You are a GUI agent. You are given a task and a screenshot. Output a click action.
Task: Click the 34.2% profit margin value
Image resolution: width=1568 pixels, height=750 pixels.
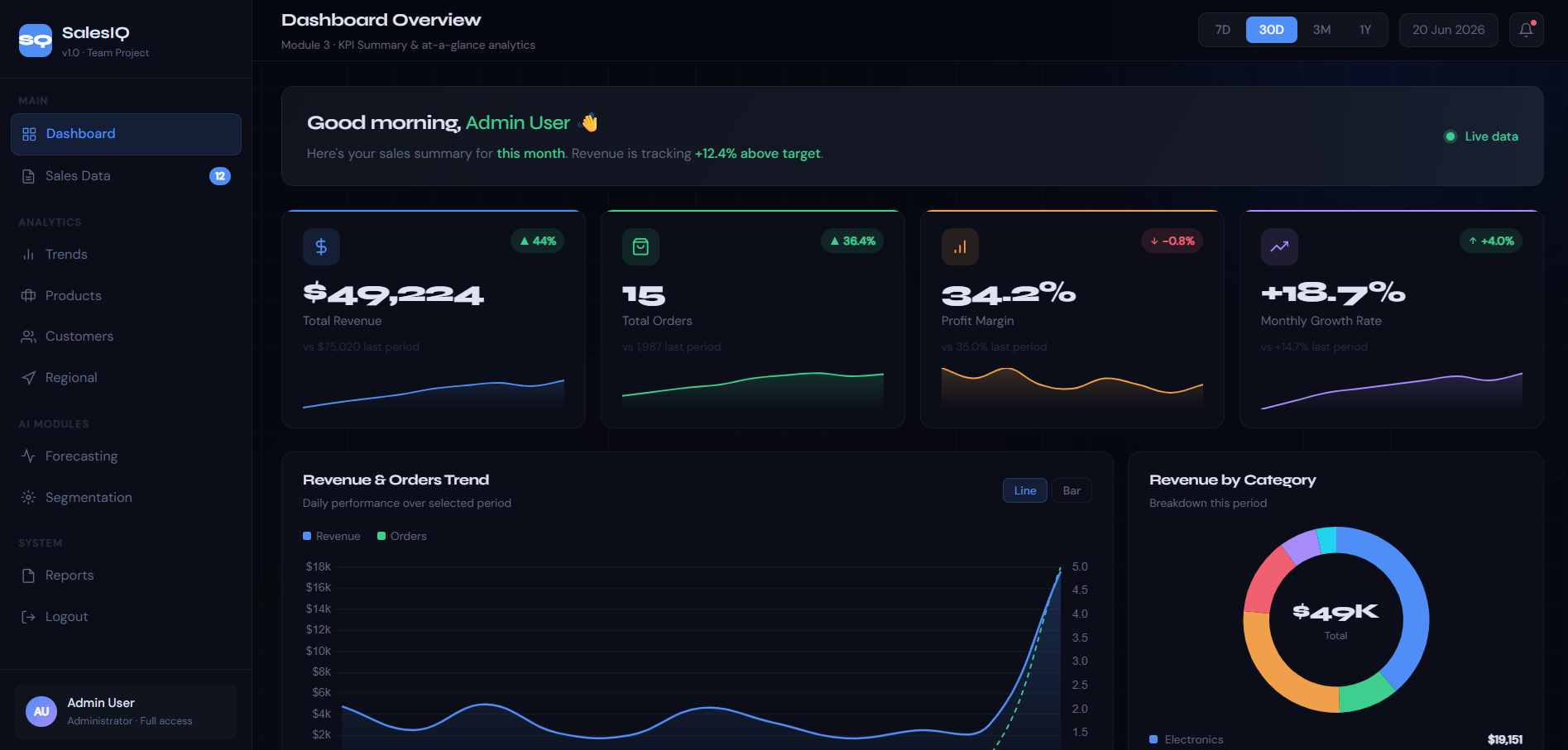click(x=1009, y=293)
